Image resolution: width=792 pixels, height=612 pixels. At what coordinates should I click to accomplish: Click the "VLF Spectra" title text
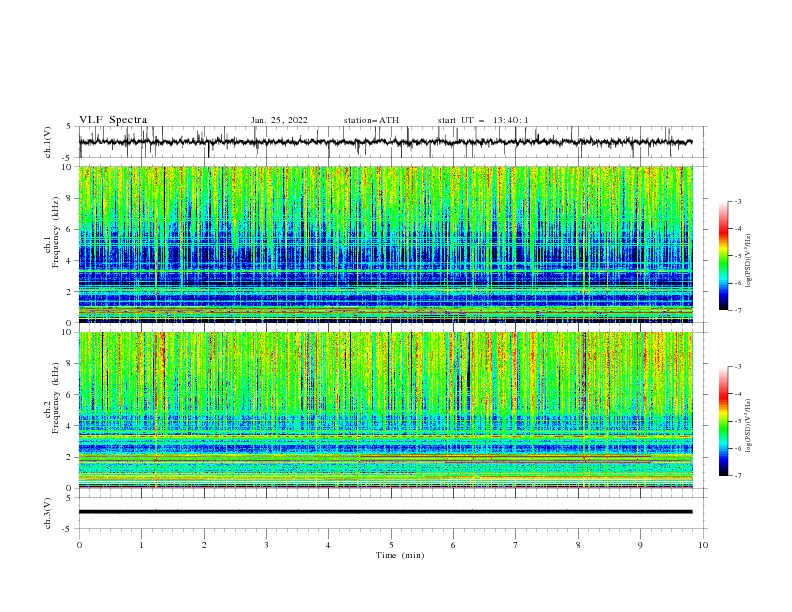tap(113, 120)
